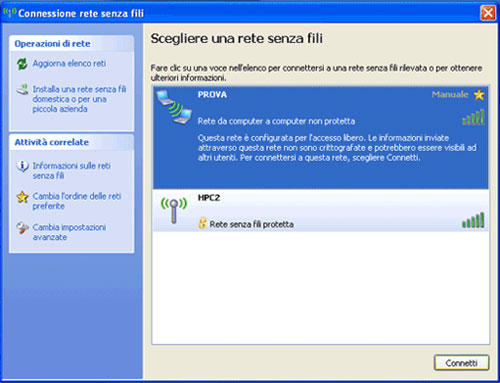Click the 'Manuale' label on PROVA
This screenshot has width=500, height=383.
450,95
